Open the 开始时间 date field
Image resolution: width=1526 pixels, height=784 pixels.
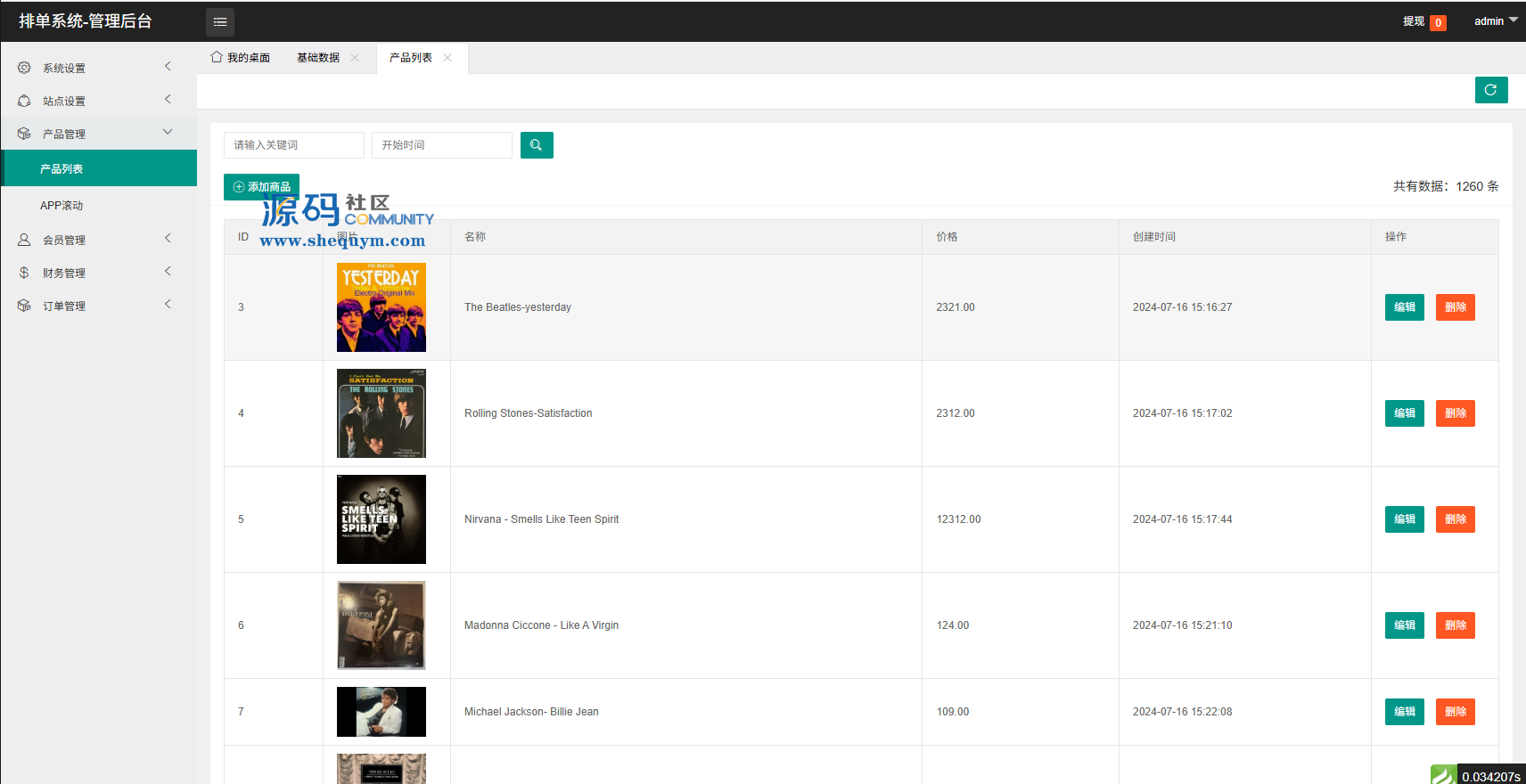point(441,145)
